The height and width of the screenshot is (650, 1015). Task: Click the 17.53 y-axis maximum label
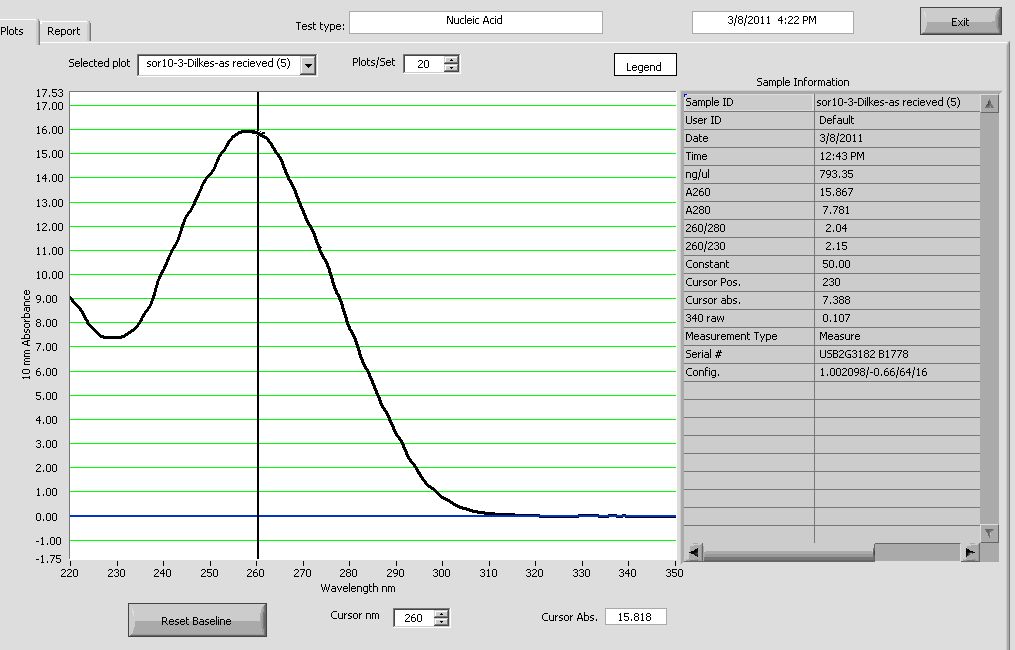tap(49, 93)
